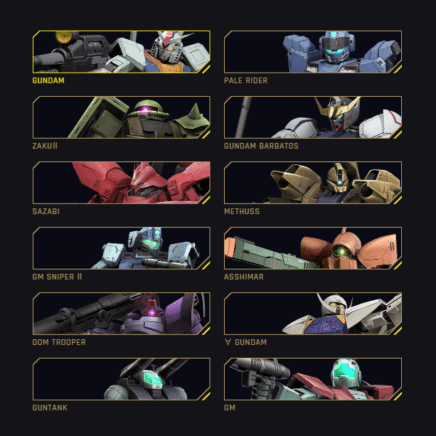Screen dimensions: 436x436
Task: Choose the Pale Rider portrait
Action: pyautogui.click(x=313, y=52)
